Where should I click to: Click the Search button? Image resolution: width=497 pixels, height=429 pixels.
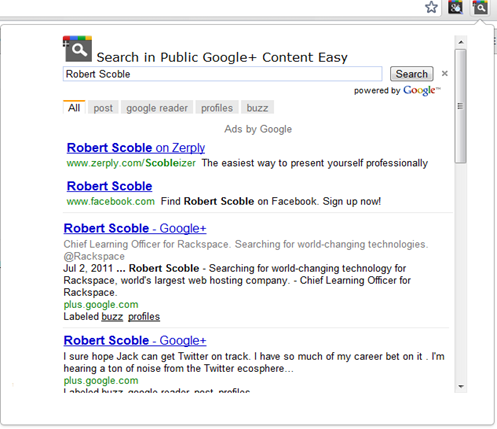(412, 74)
